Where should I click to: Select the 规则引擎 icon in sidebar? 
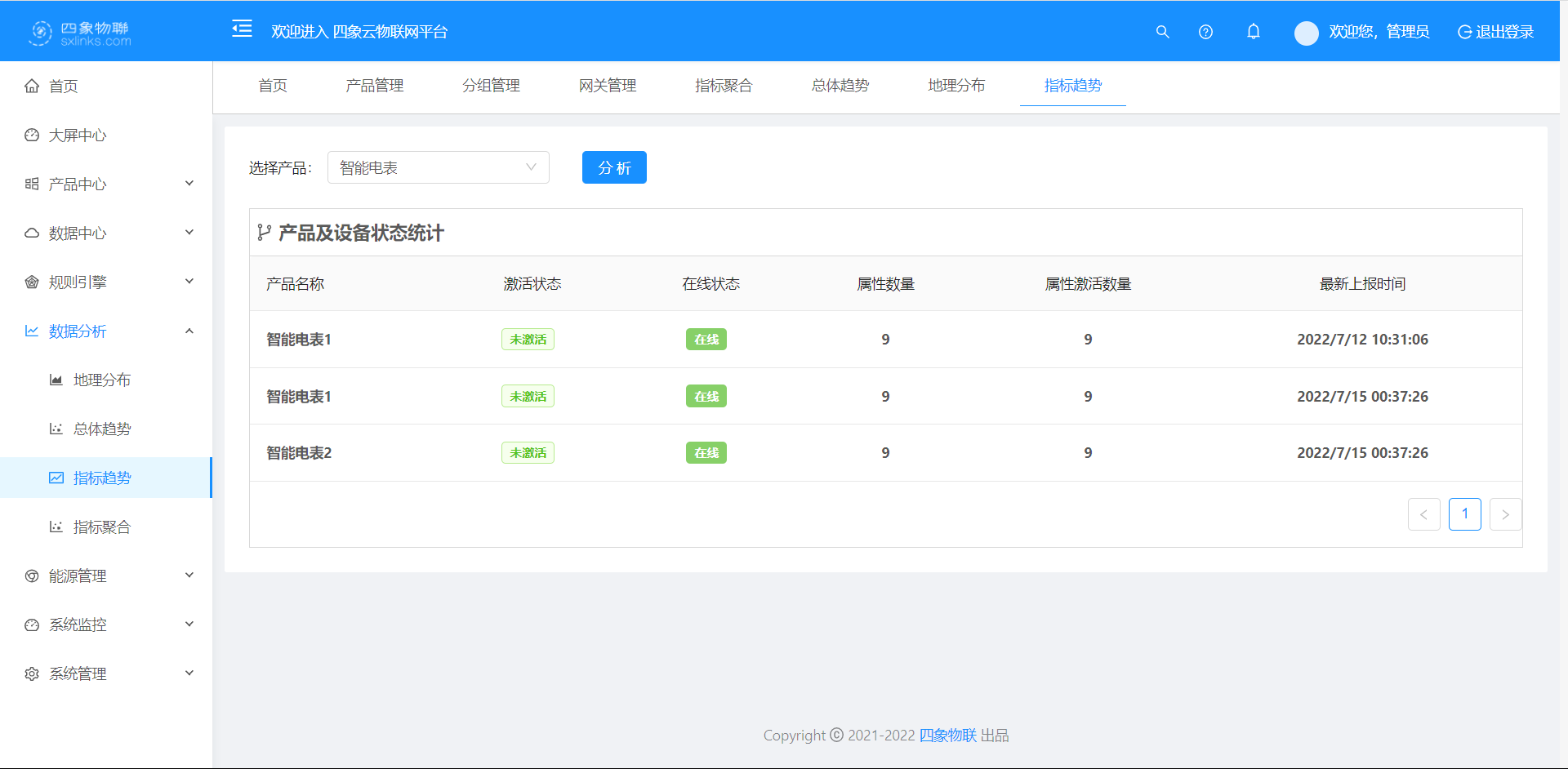click(x=31, y=282)
